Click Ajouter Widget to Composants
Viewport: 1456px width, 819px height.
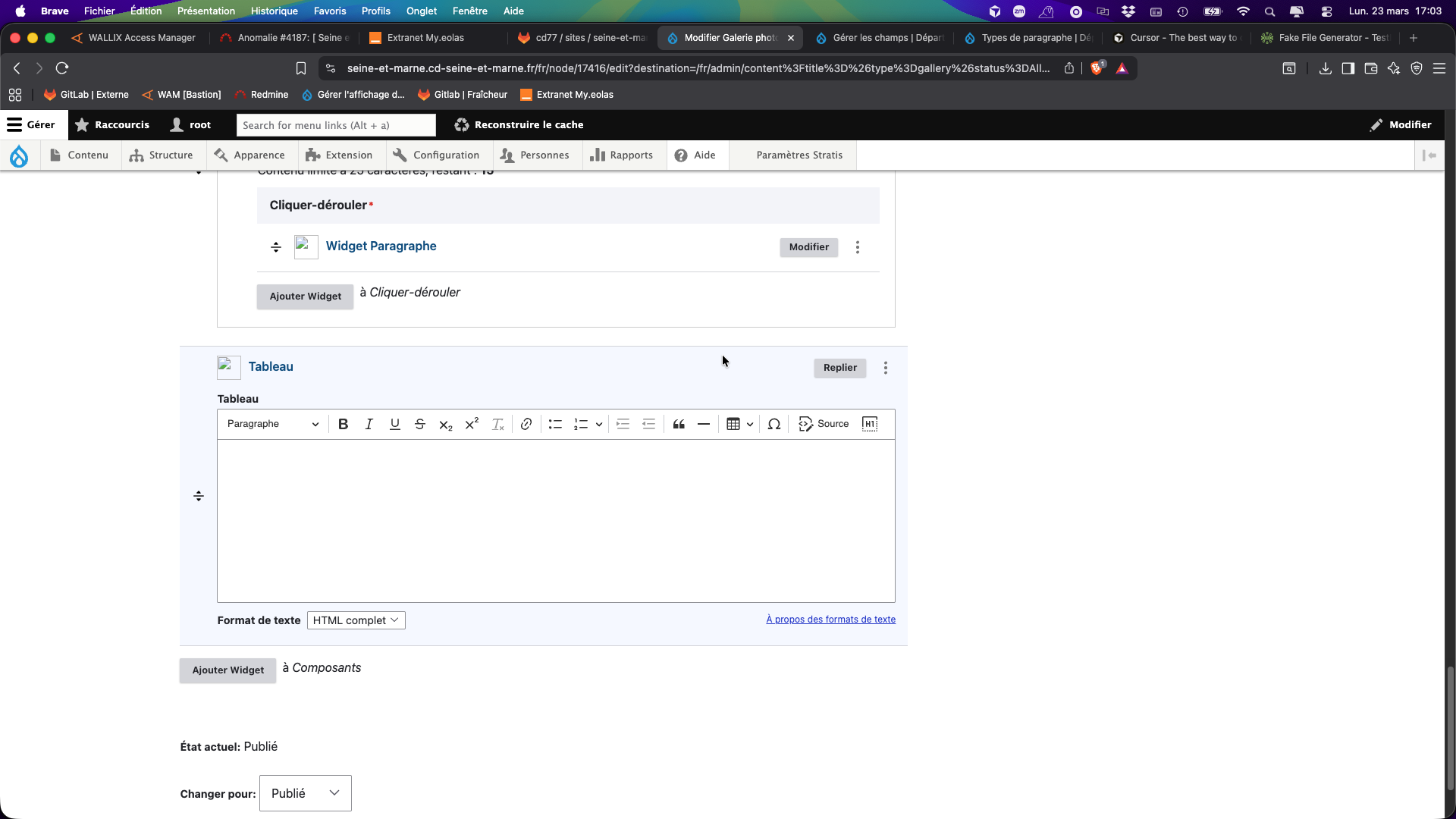click(227, 670)
